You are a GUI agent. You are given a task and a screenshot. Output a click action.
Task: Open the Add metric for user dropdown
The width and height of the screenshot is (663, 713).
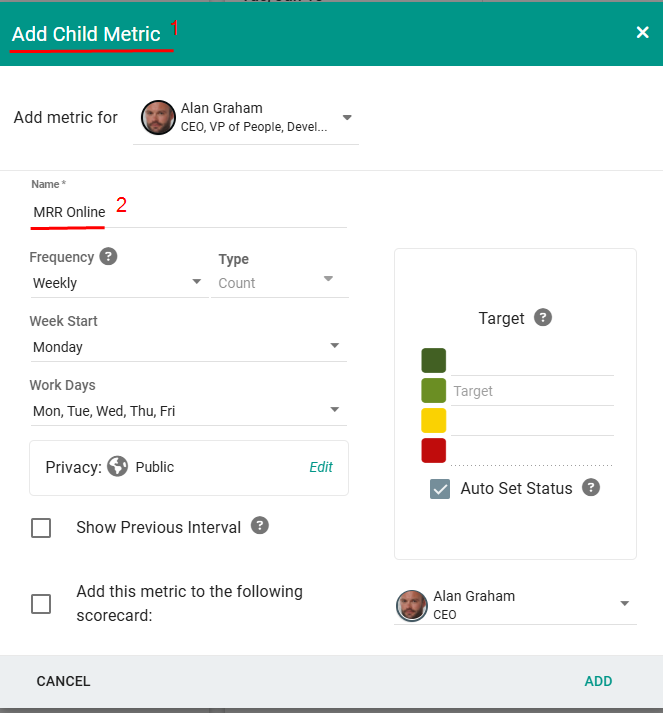(346, 118)
